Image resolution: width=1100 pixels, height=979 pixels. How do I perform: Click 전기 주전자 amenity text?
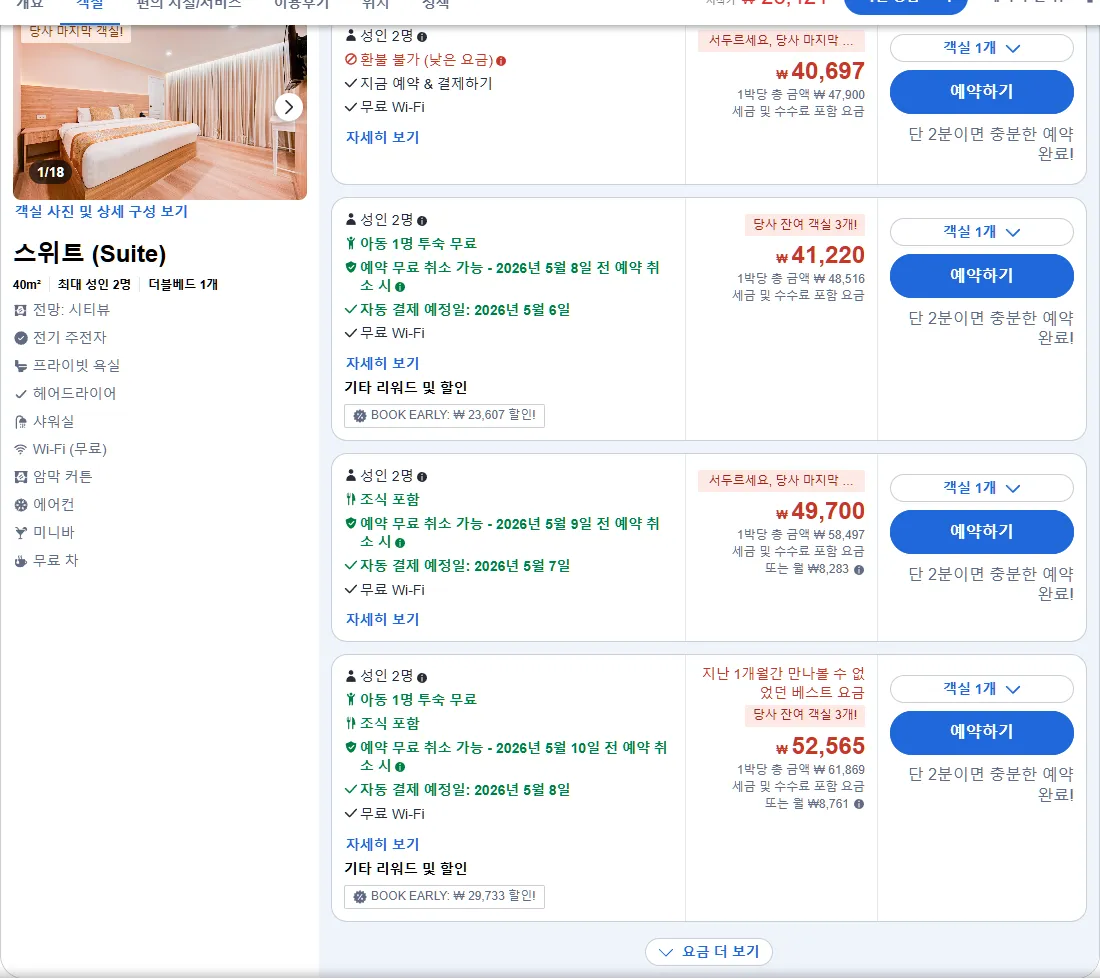[69, 338]
